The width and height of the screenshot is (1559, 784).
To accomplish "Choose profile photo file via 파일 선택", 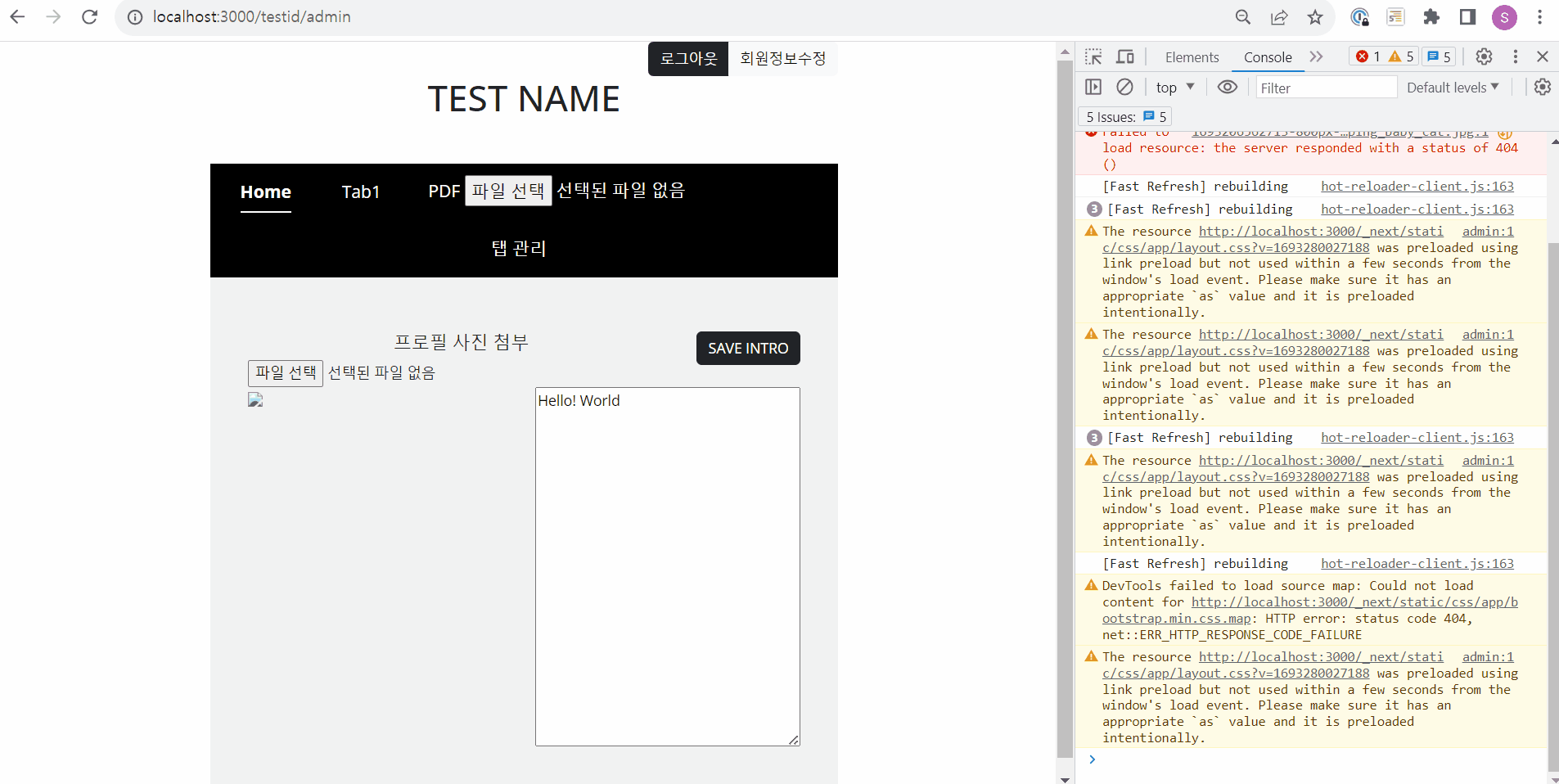I will click(286, 373).
